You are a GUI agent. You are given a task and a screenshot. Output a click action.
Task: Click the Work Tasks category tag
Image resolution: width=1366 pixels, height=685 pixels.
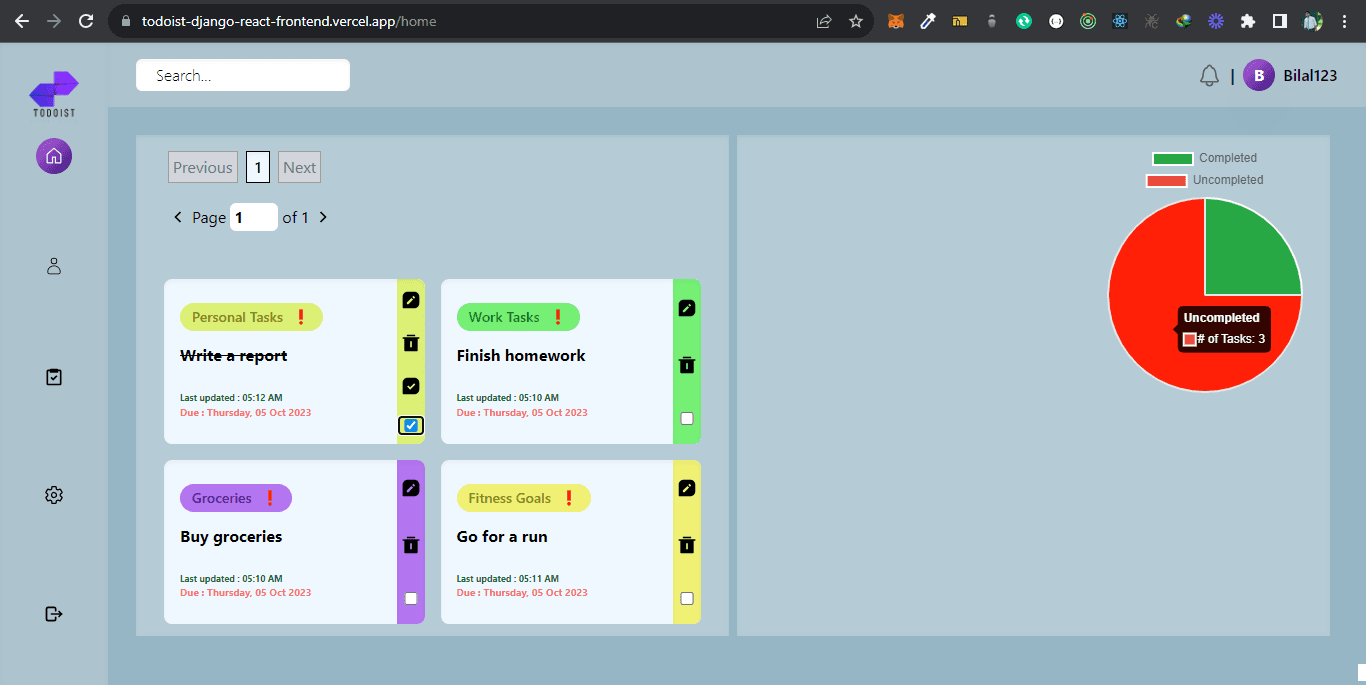coord(518,317)
